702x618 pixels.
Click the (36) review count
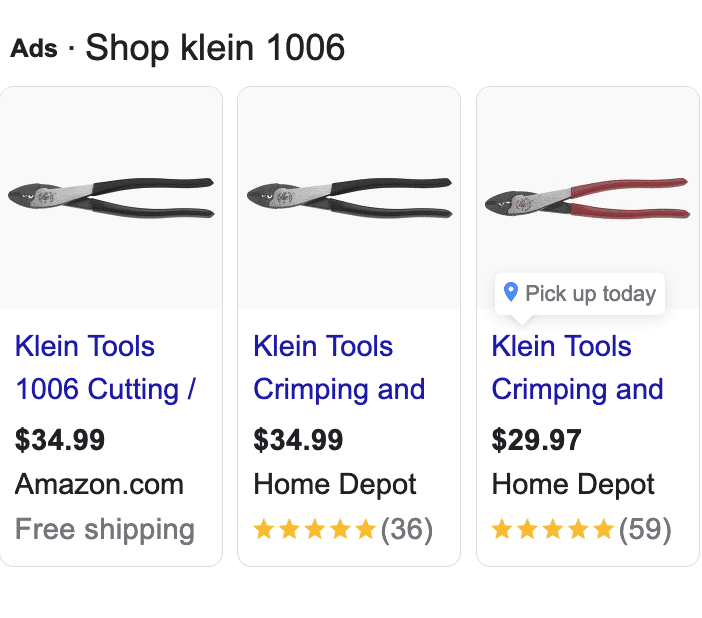pyautogui.click(x=407, y=529)
